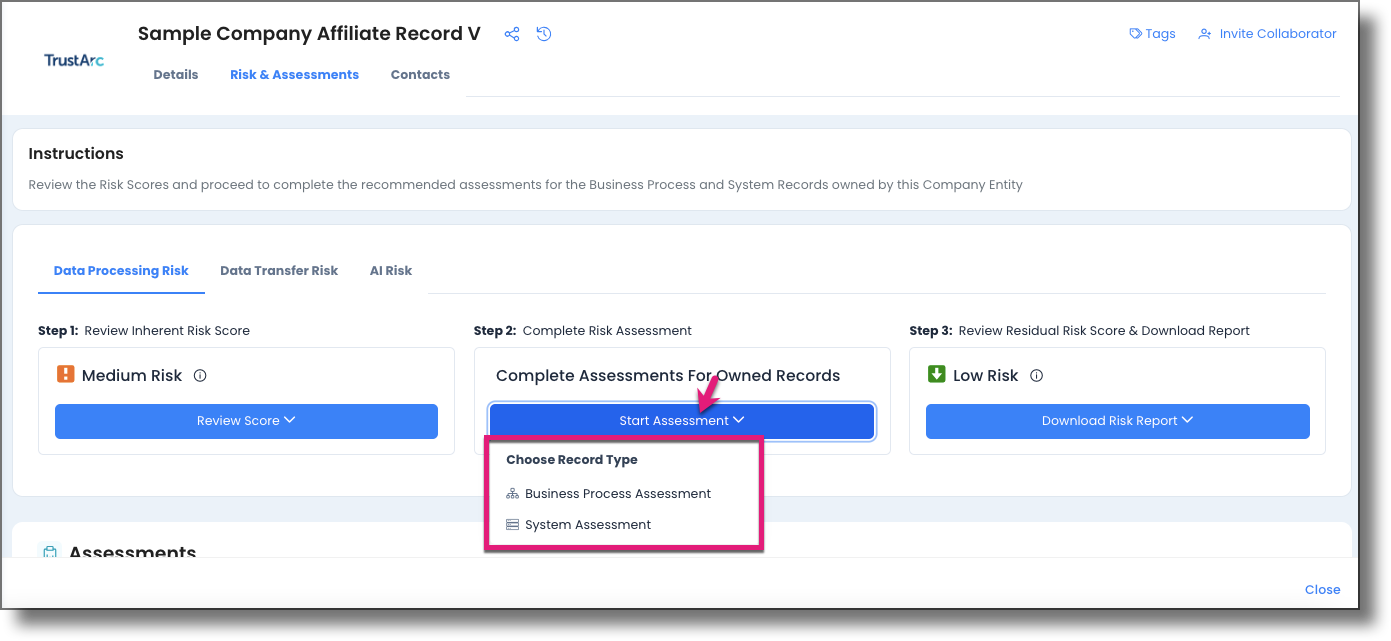Click the green Low Risk arrow icon

pyautogui.click(x=937, y=375)
